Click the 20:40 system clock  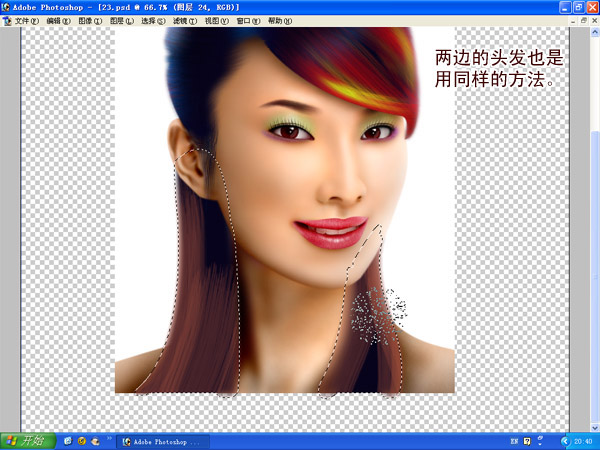pos(583,442)
